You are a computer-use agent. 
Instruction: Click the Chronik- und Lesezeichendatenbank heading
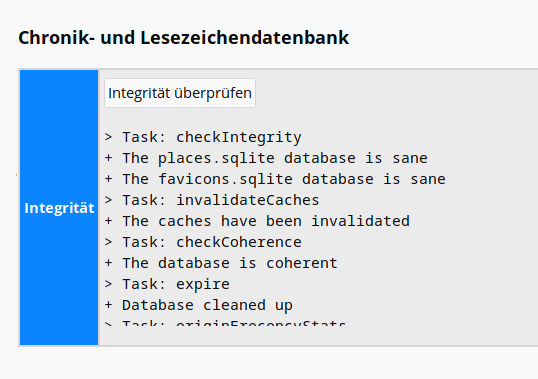point(184,37)
